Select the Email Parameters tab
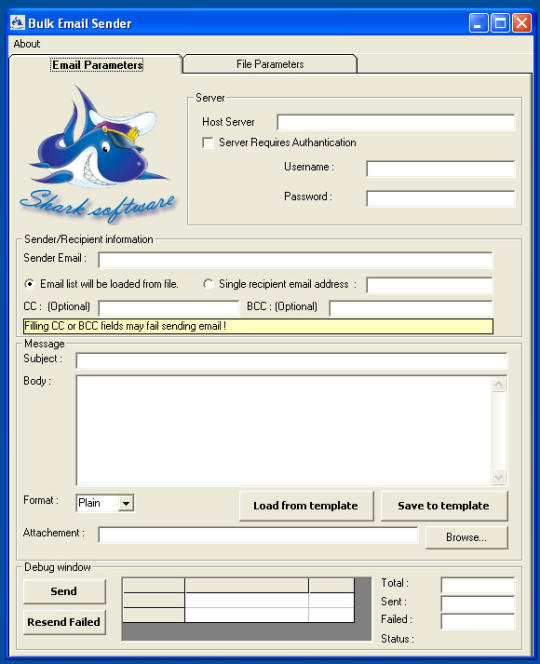The height and width of the screenshot is (664, 540). [97, 65]
